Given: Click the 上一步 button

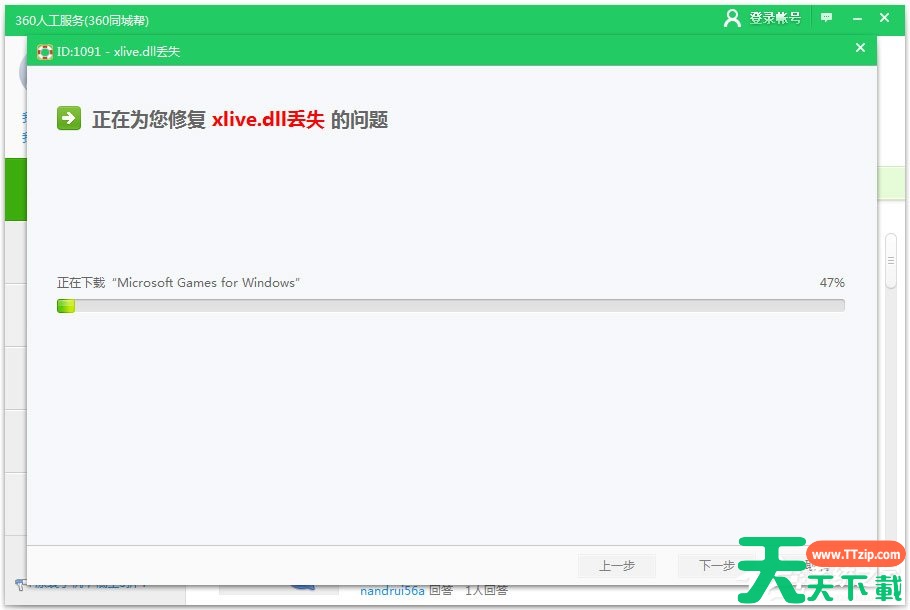Looking at the screenshot, I should 616,565.
